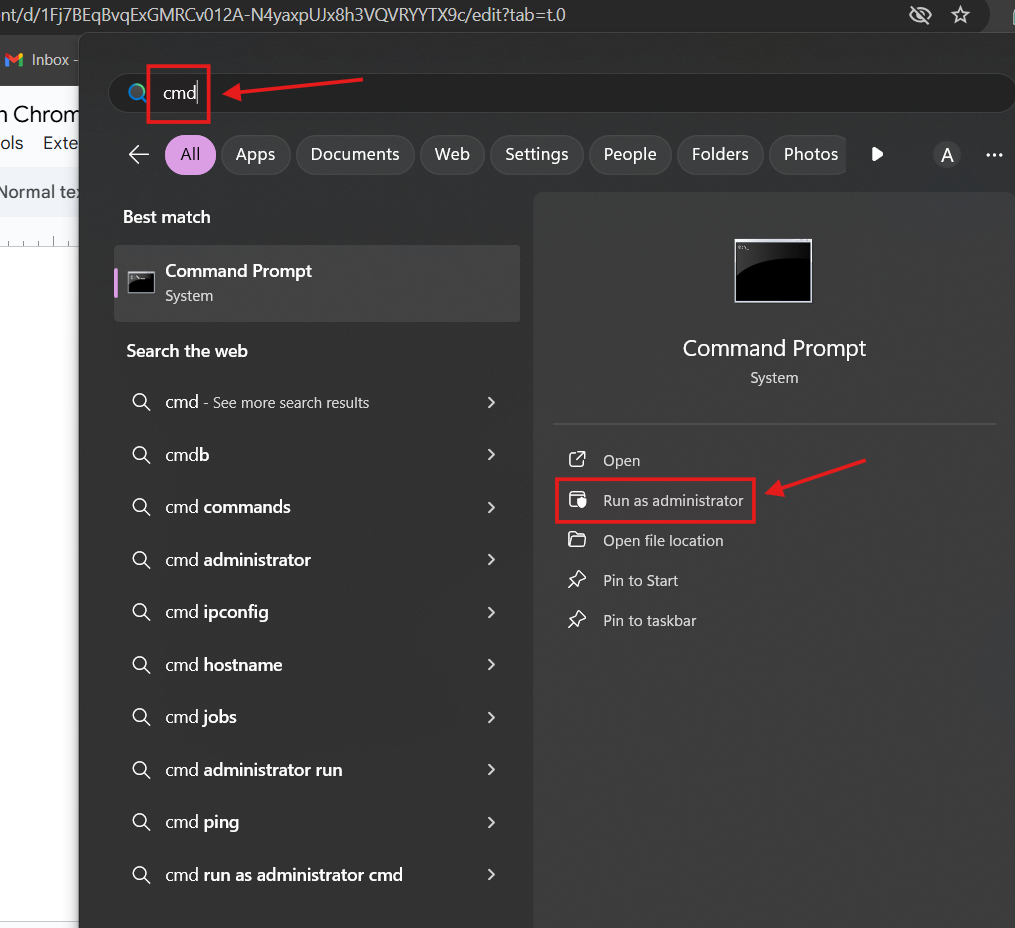Click the search icon beside cmdb
Viewport: 1015px width, 928px height.
pyautogui.click(x=141, y=454)
